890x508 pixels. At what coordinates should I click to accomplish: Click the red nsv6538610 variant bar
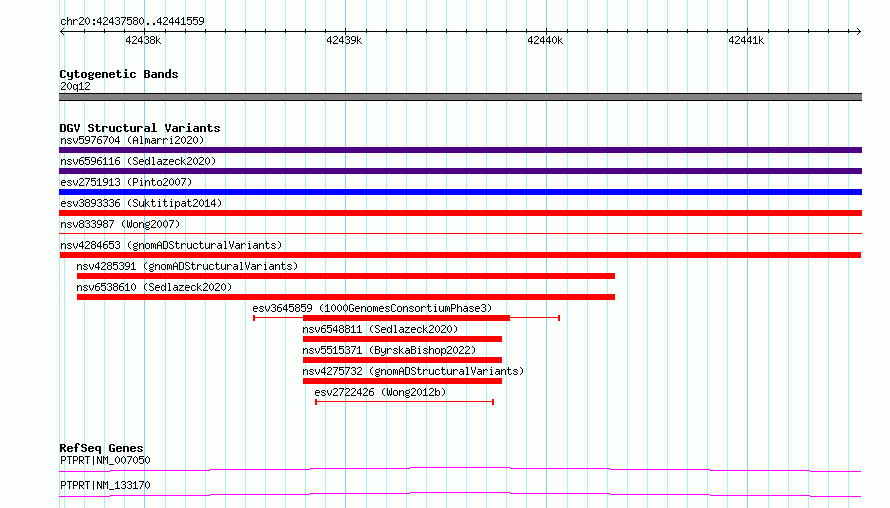click(346, 297)
